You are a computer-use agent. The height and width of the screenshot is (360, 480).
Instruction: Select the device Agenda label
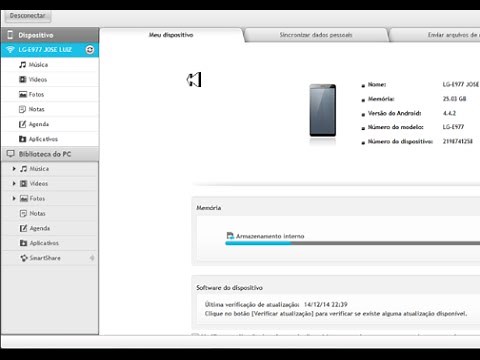[39, 124]
